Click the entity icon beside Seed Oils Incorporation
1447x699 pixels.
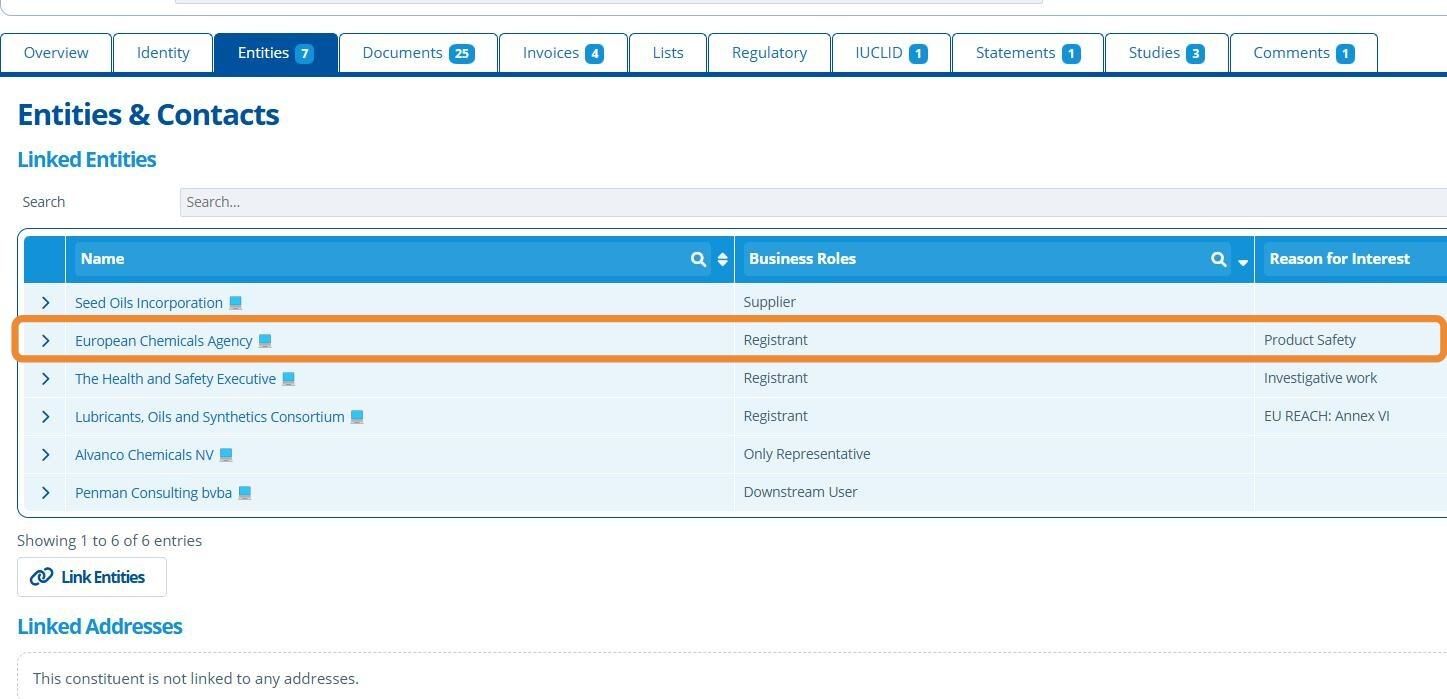pos(236,303)
